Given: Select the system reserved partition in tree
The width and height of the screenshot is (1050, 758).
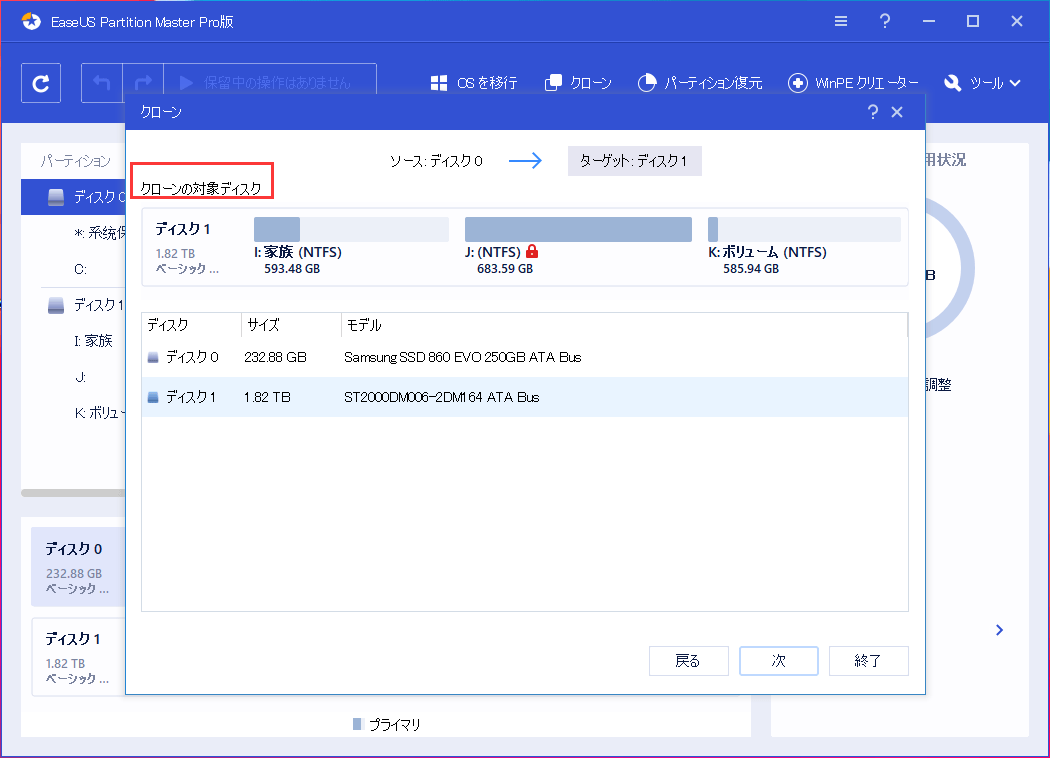Looking at the screenshot, I should [x=99, y=233].
